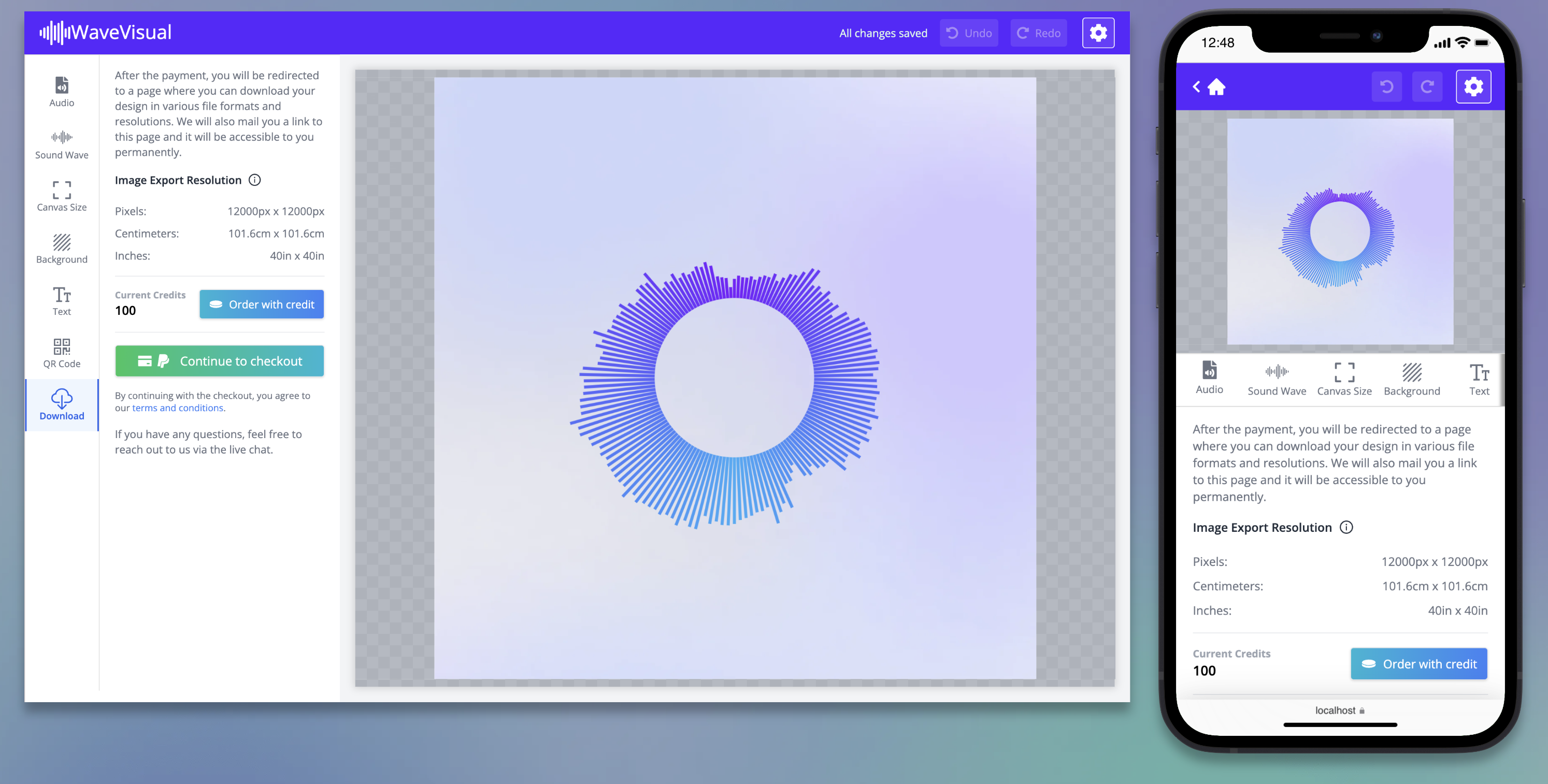Tap Order with credit on phone
The image size is (1548, 784).
tap(1418, 664)
